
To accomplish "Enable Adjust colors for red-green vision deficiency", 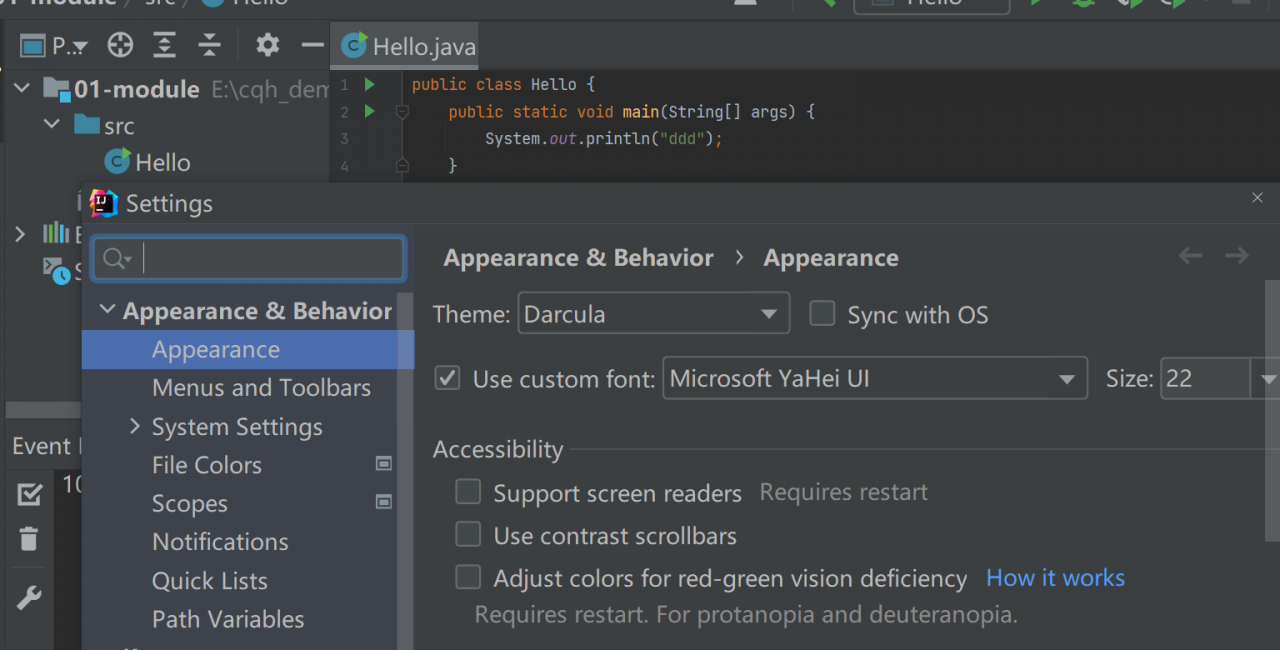I will tap(468, 577).
